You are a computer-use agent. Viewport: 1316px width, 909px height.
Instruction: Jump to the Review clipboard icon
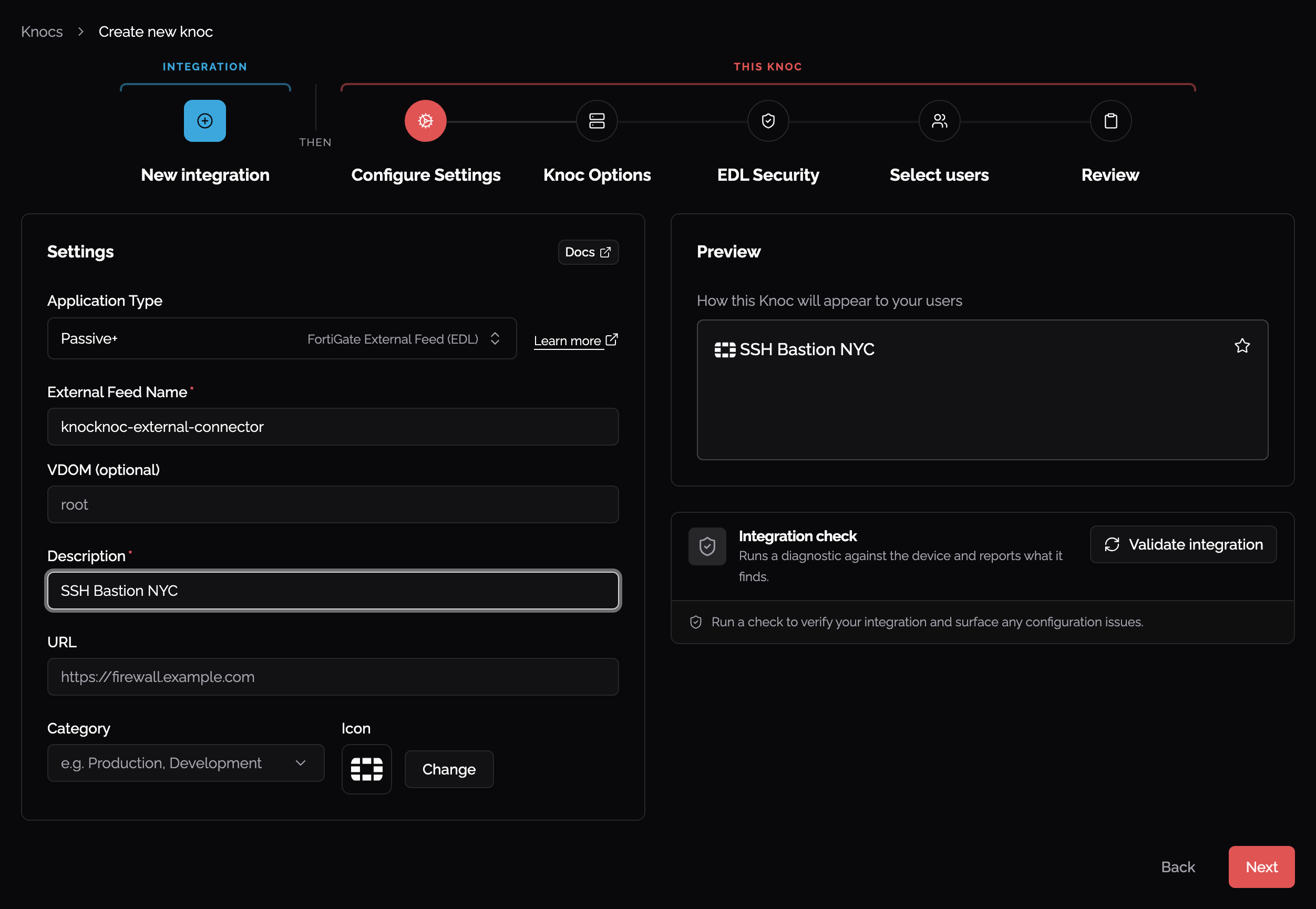(1111, 121)
